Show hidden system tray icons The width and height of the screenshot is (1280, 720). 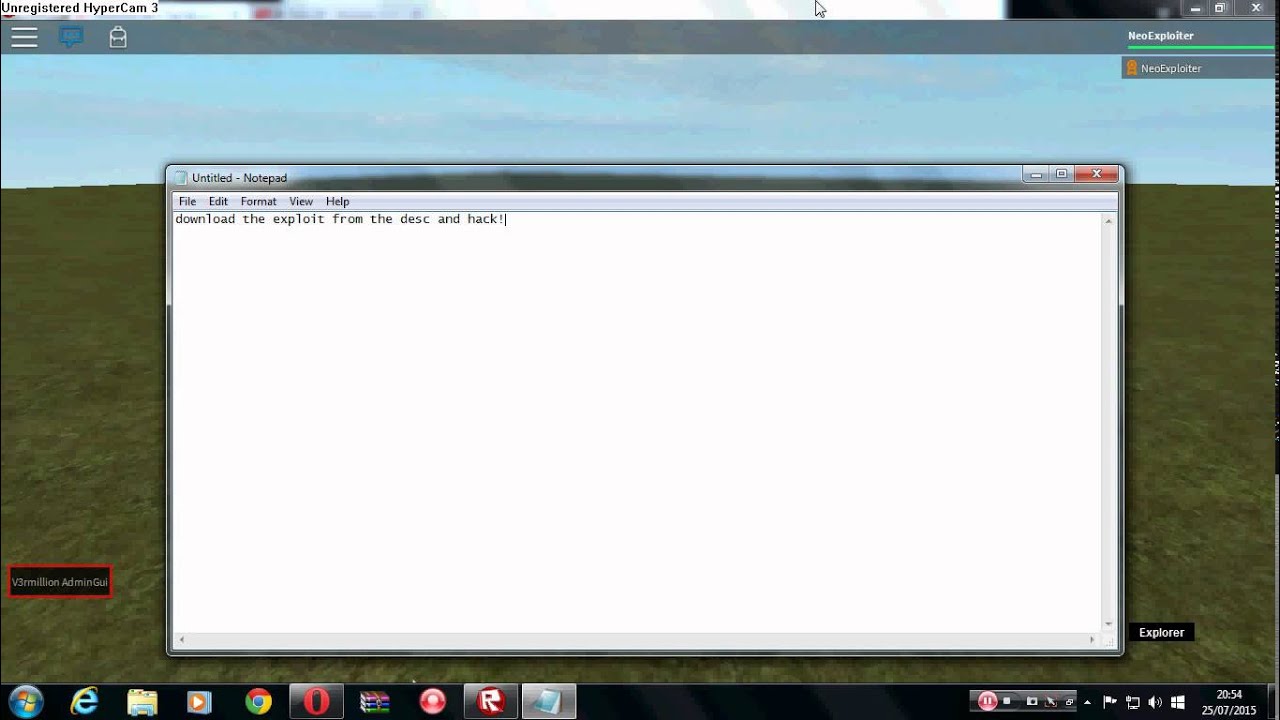(1087, 702)
